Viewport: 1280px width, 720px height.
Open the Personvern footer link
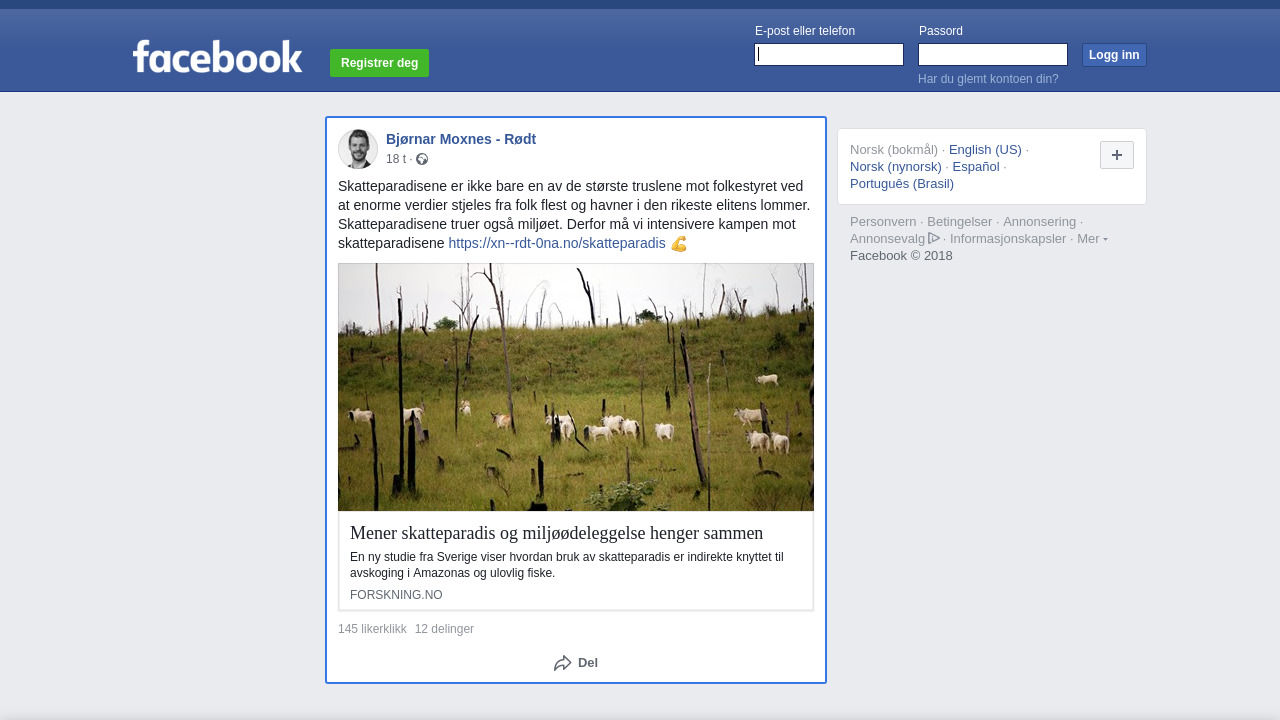883,222
